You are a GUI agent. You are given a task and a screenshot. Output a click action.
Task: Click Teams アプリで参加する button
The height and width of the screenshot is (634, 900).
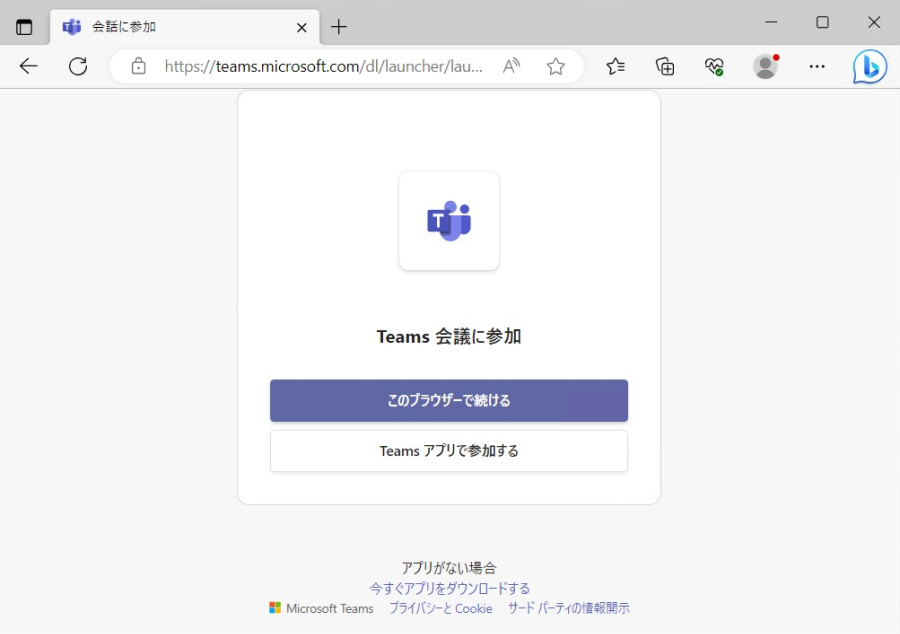point(449,451)
